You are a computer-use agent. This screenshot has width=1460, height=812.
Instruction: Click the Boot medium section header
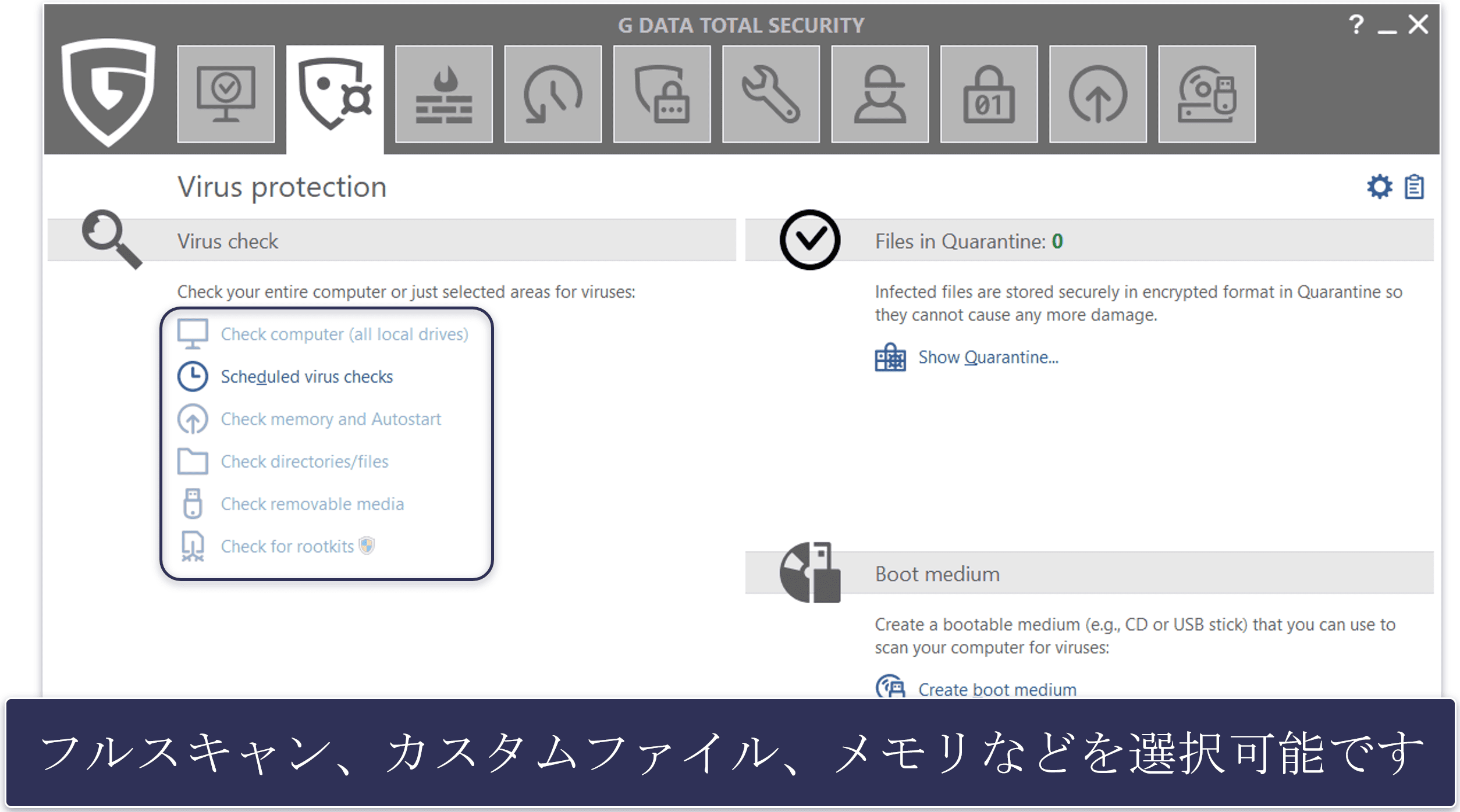1089,574
